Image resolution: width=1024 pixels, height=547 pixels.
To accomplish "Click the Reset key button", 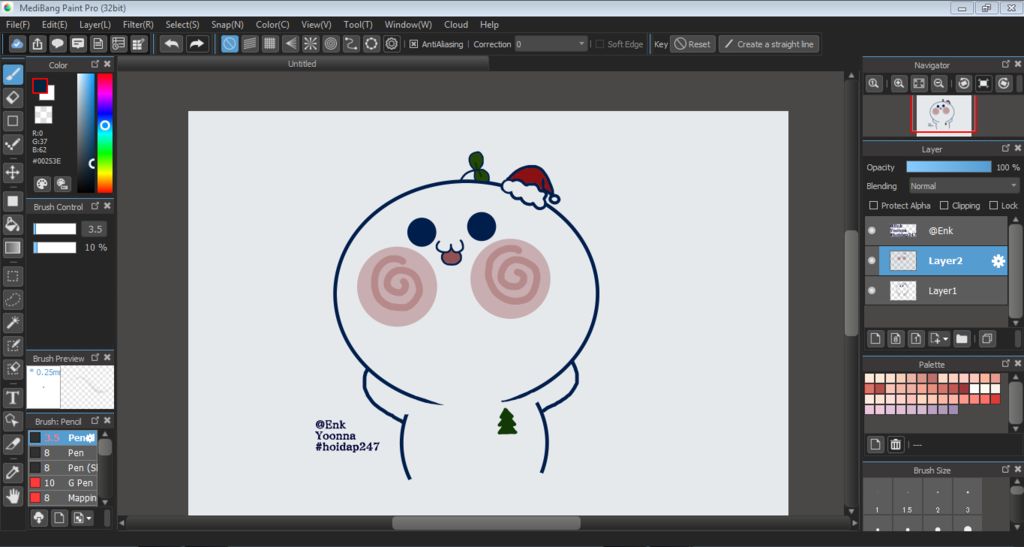I will coord(694,44).
